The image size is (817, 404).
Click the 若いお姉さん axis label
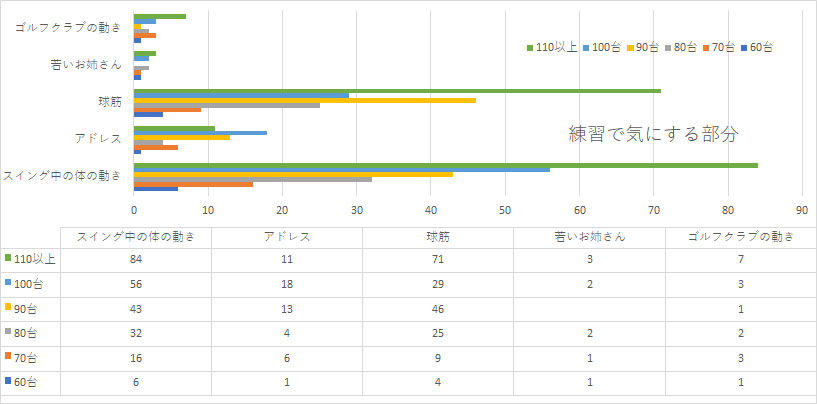tap(86, 65)
